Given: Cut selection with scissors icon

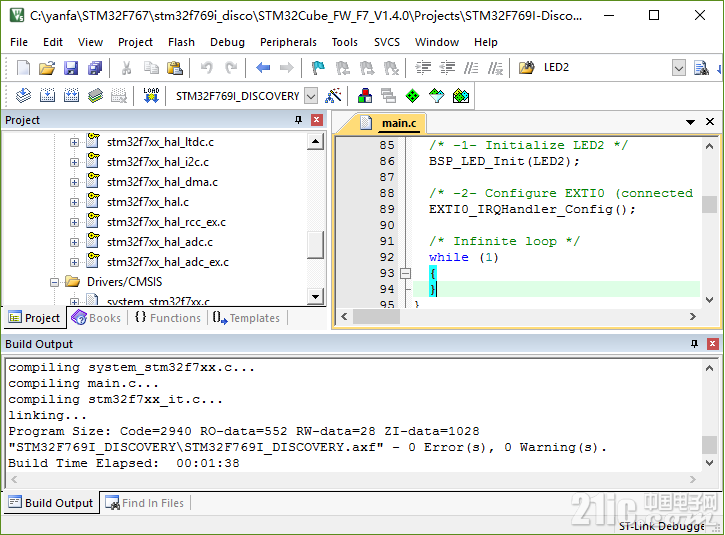Looking at the screenshot, I should click(126, 68).
